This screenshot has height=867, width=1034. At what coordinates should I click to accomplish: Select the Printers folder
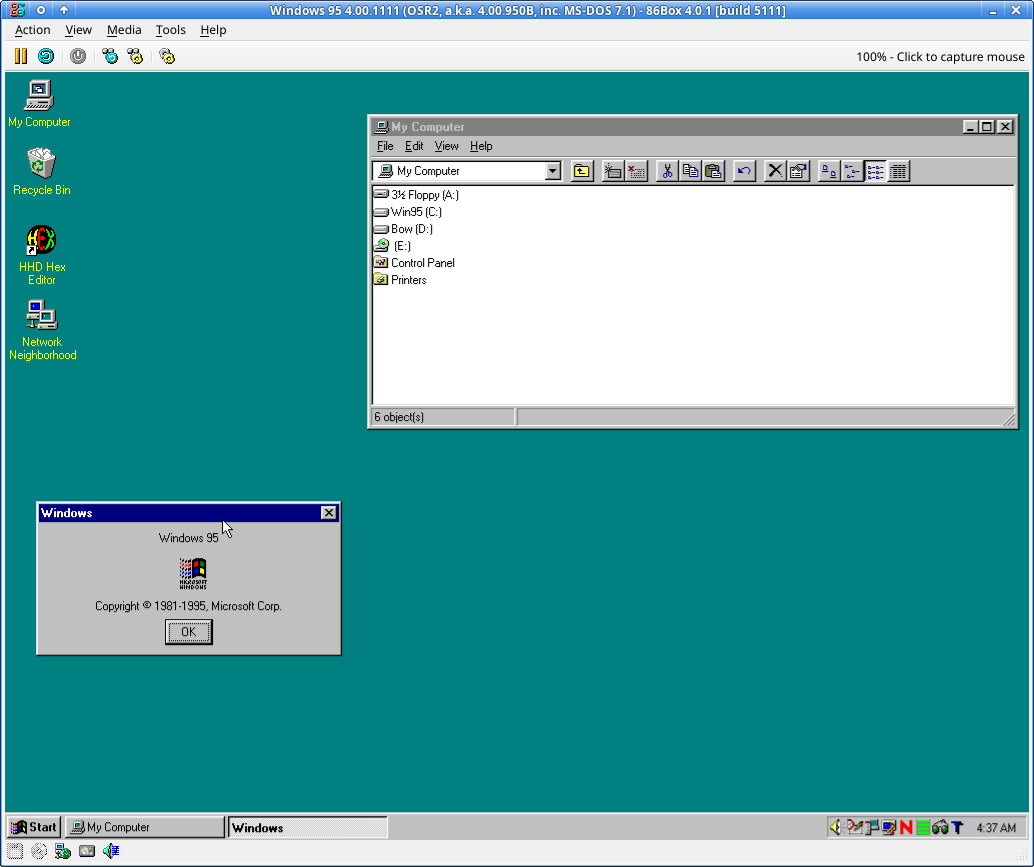click(x=400, y=280)
